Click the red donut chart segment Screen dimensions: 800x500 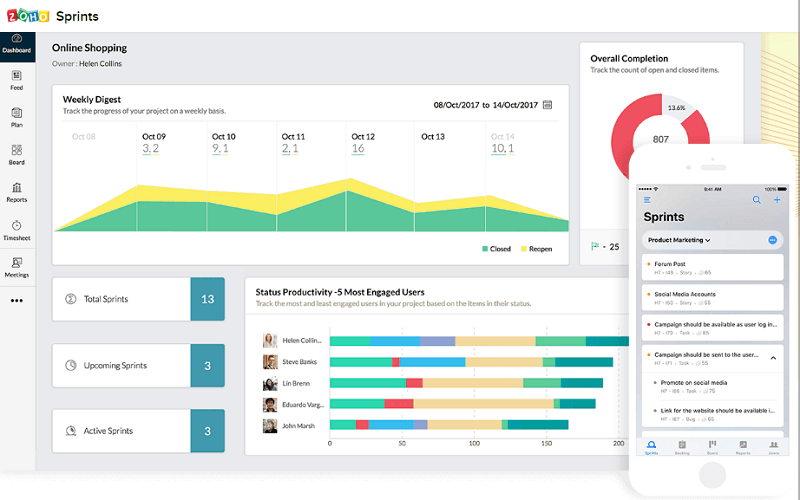point(622,139)
